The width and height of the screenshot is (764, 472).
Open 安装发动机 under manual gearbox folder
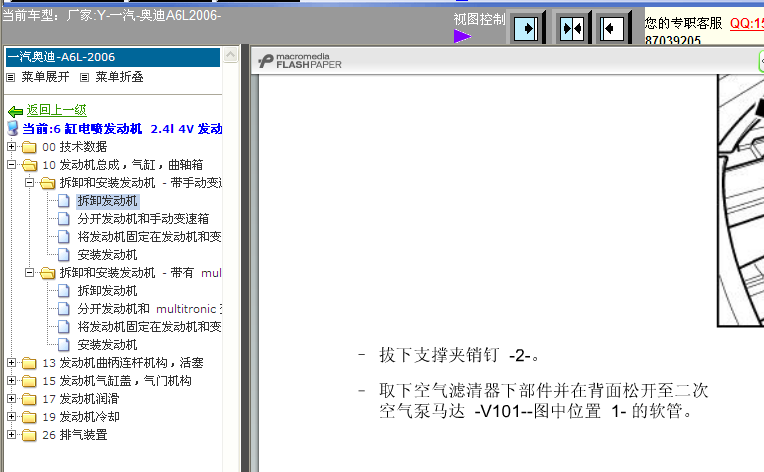(x=107, y=255)
